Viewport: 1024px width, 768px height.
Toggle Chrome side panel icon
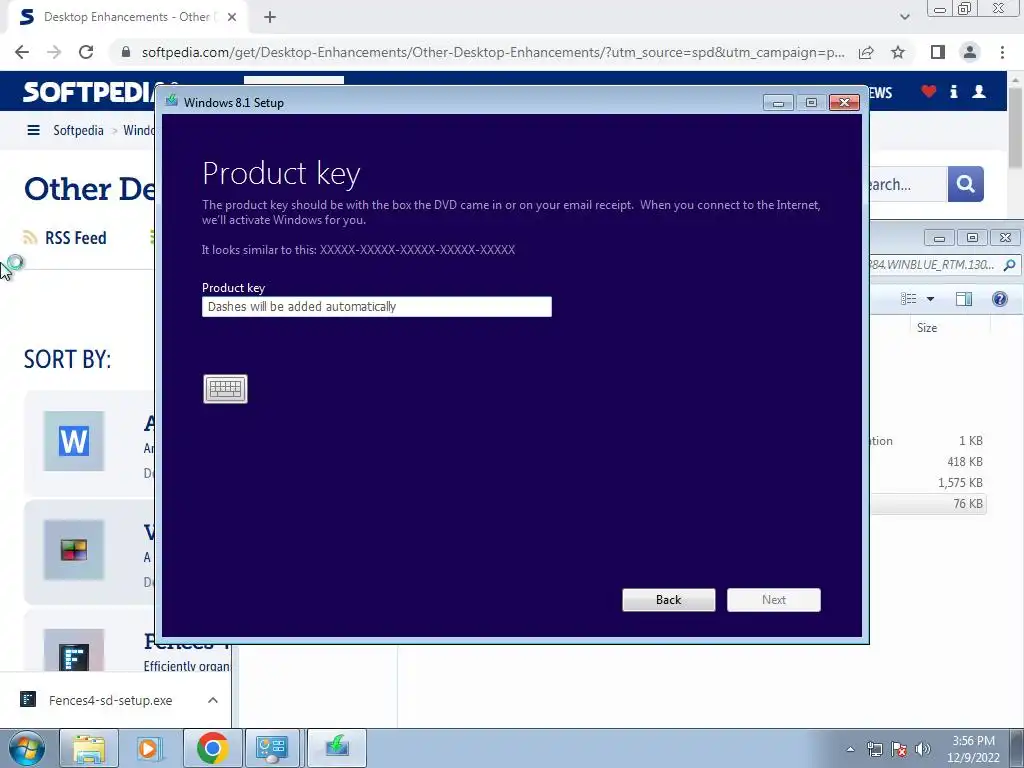[x=938, y=52]
